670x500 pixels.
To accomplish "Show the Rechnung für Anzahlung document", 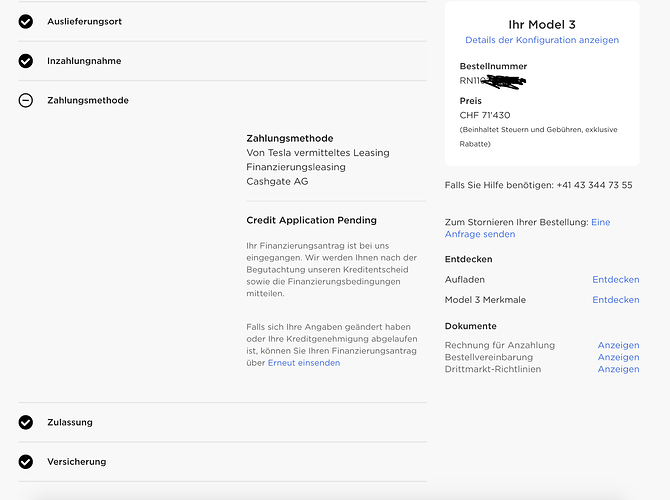I will pyautogui.click(x=618, y=345).
